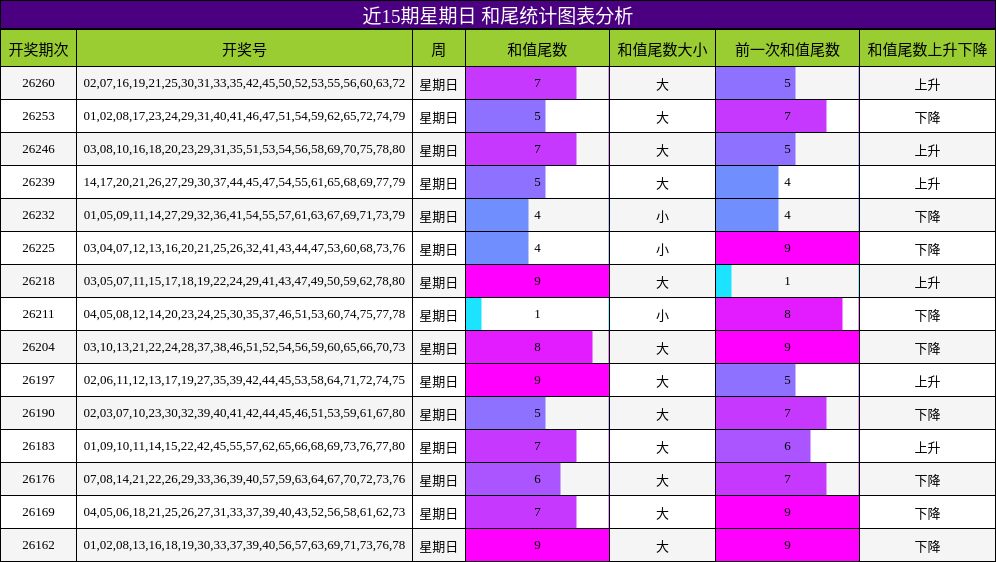The width and height of the screenshot is (996, 562).
Task: Click draw period 26260
Action: pos(38,83)
